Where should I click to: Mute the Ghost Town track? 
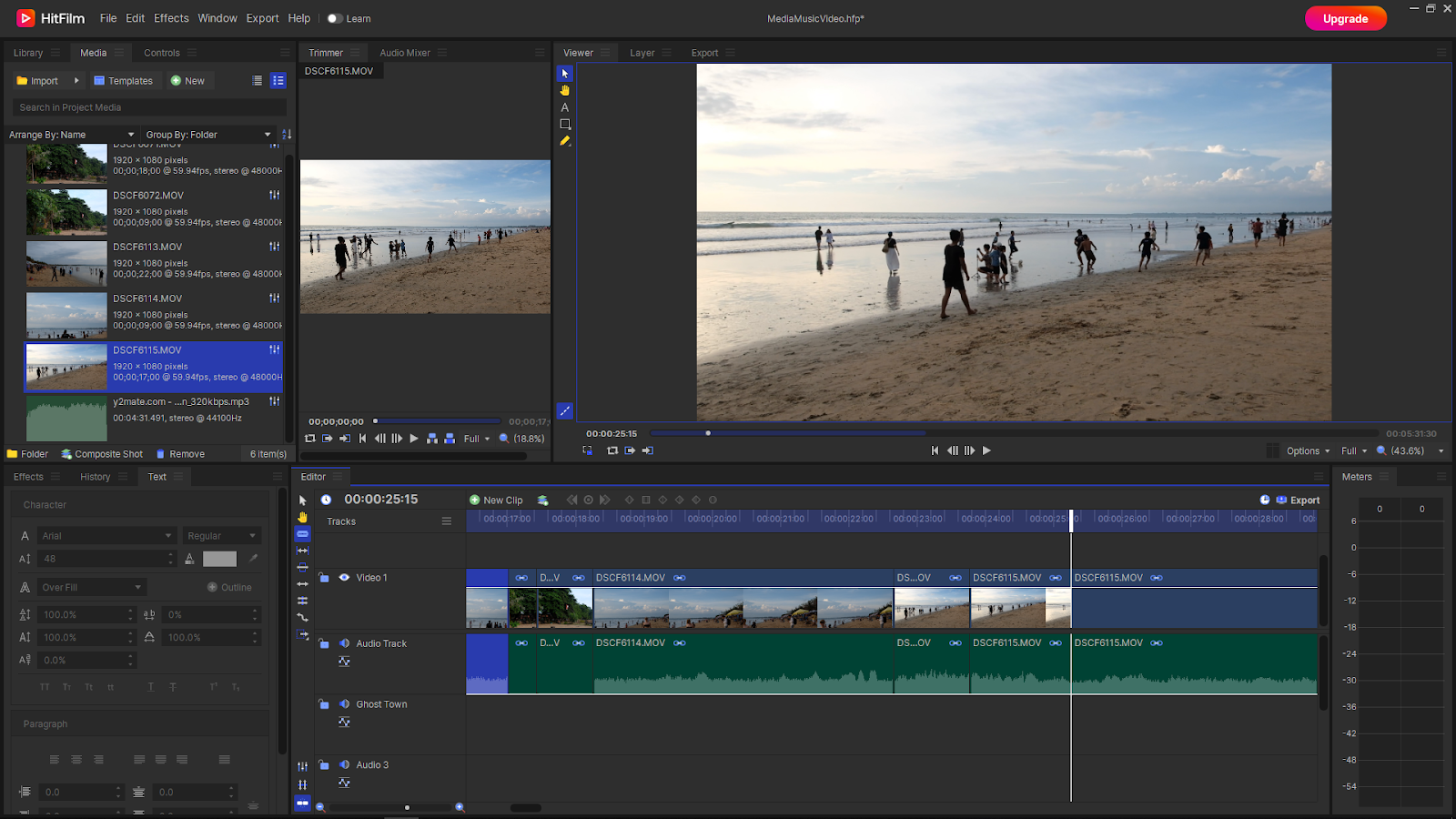345,704
